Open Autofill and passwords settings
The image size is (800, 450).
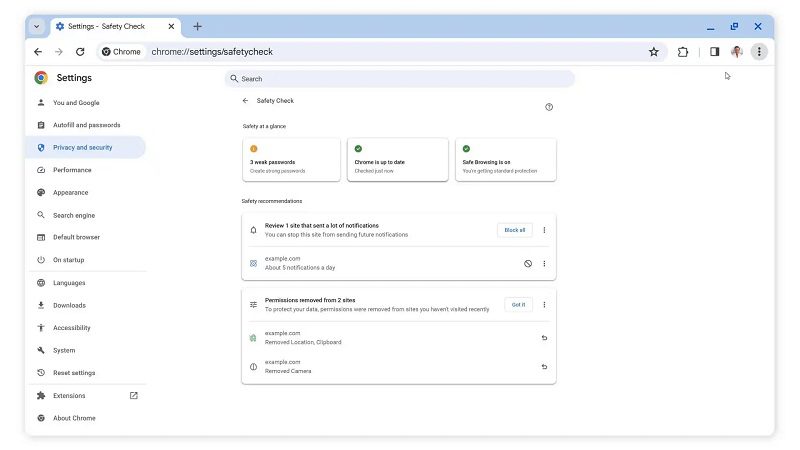tap(87, 125)
